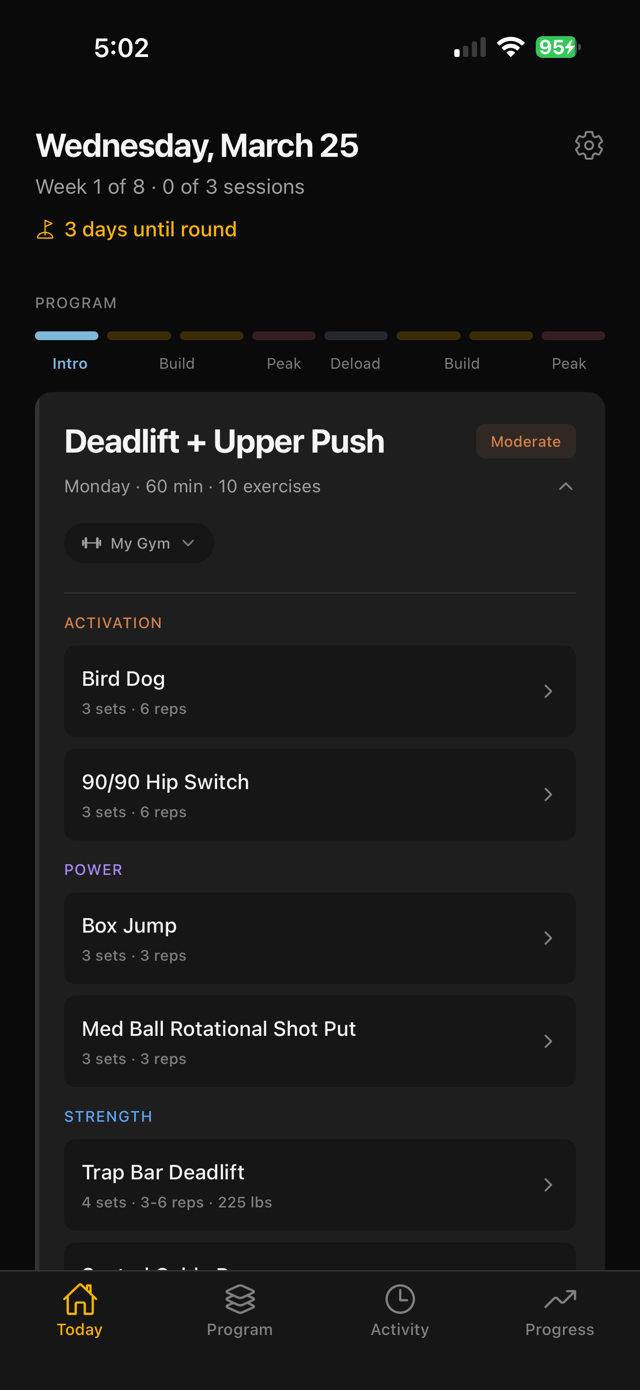Select the Progress trend icon
This screenshot has width=640, height=1390.
pyautogui.click(x=559, y=1299)
